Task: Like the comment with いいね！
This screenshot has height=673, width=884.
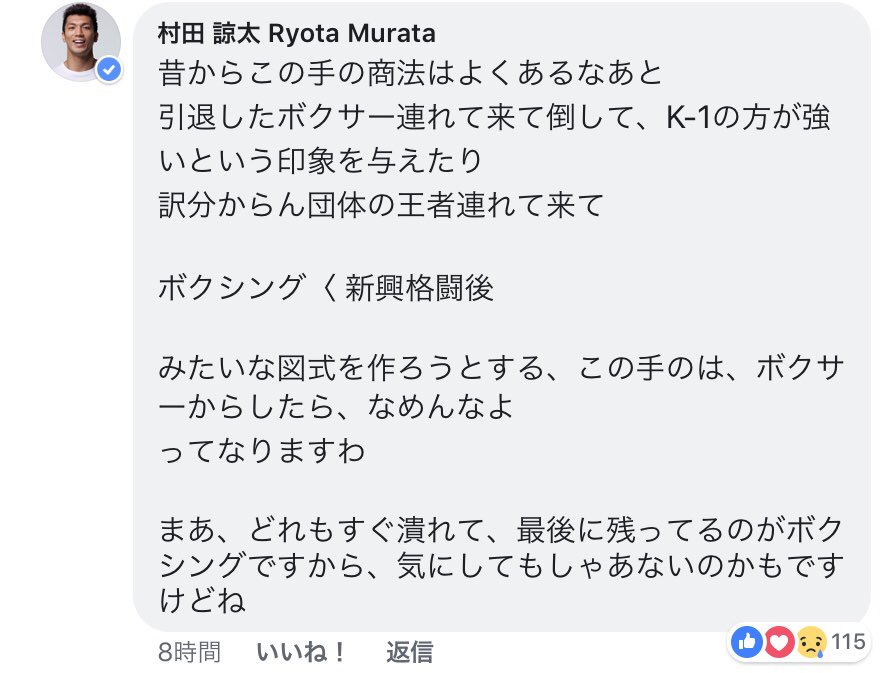Action: pos(300,652)
